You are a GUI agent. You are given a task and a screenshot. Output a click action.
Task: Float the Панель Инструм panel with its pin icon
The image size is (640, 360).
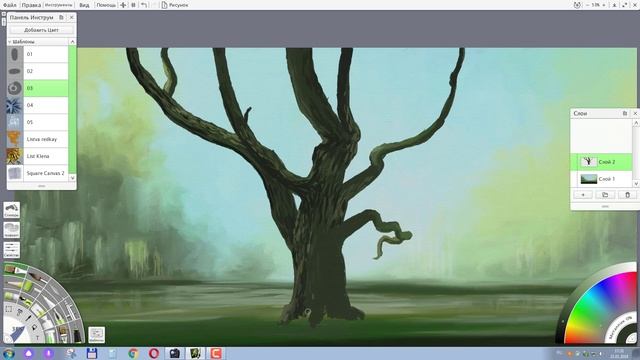[x=61, y=18]
